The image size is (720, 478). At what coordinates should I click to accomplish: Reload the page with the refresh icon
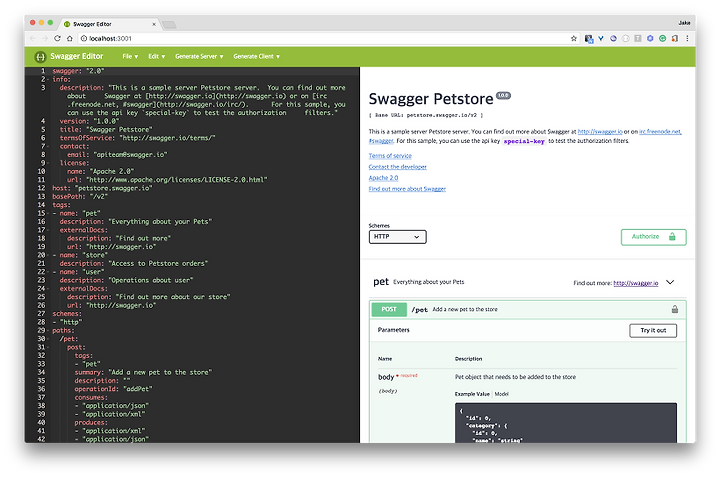pos(57,39)
